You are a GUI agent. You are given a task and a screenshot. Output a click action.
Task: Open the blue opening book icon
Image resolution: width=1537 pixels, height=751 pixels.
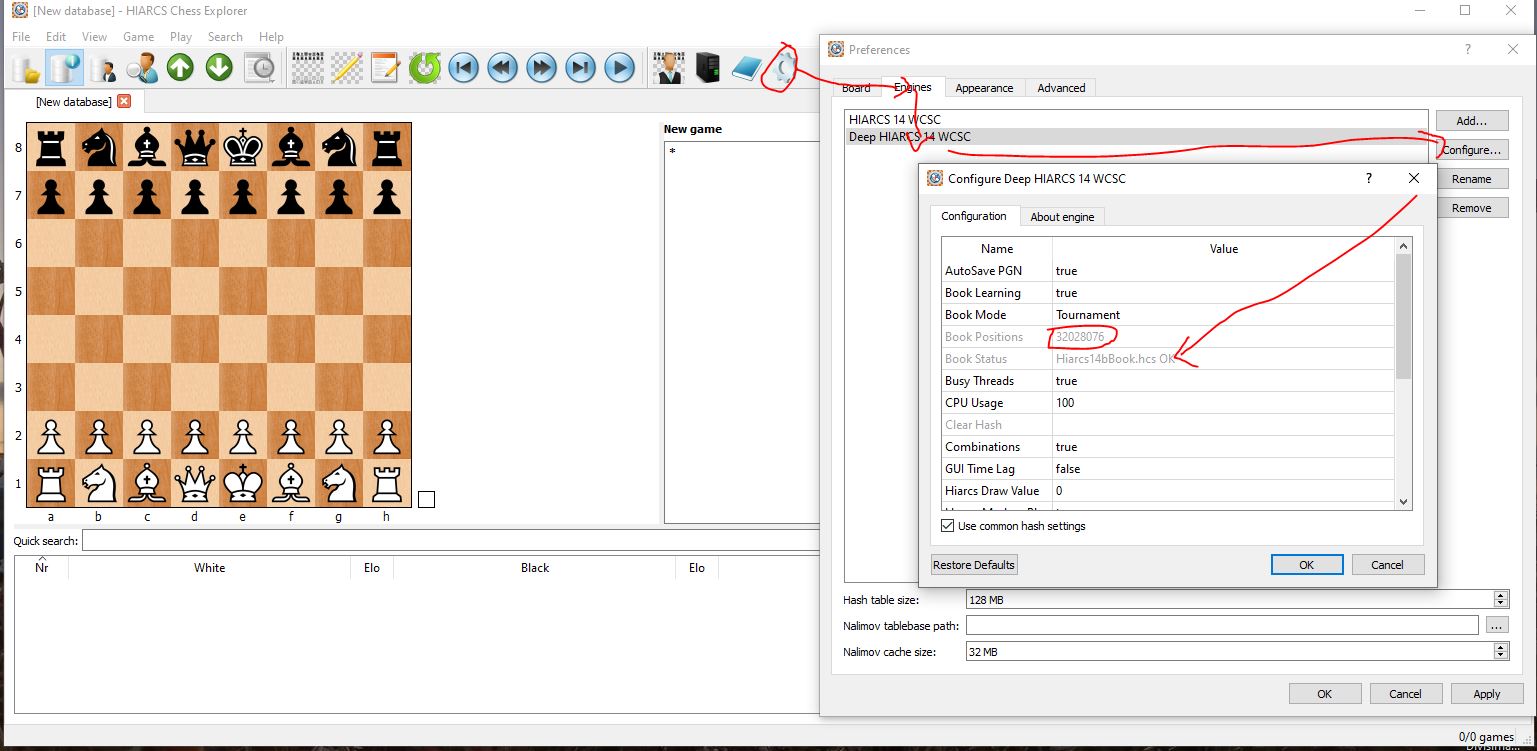click(747, 68)
